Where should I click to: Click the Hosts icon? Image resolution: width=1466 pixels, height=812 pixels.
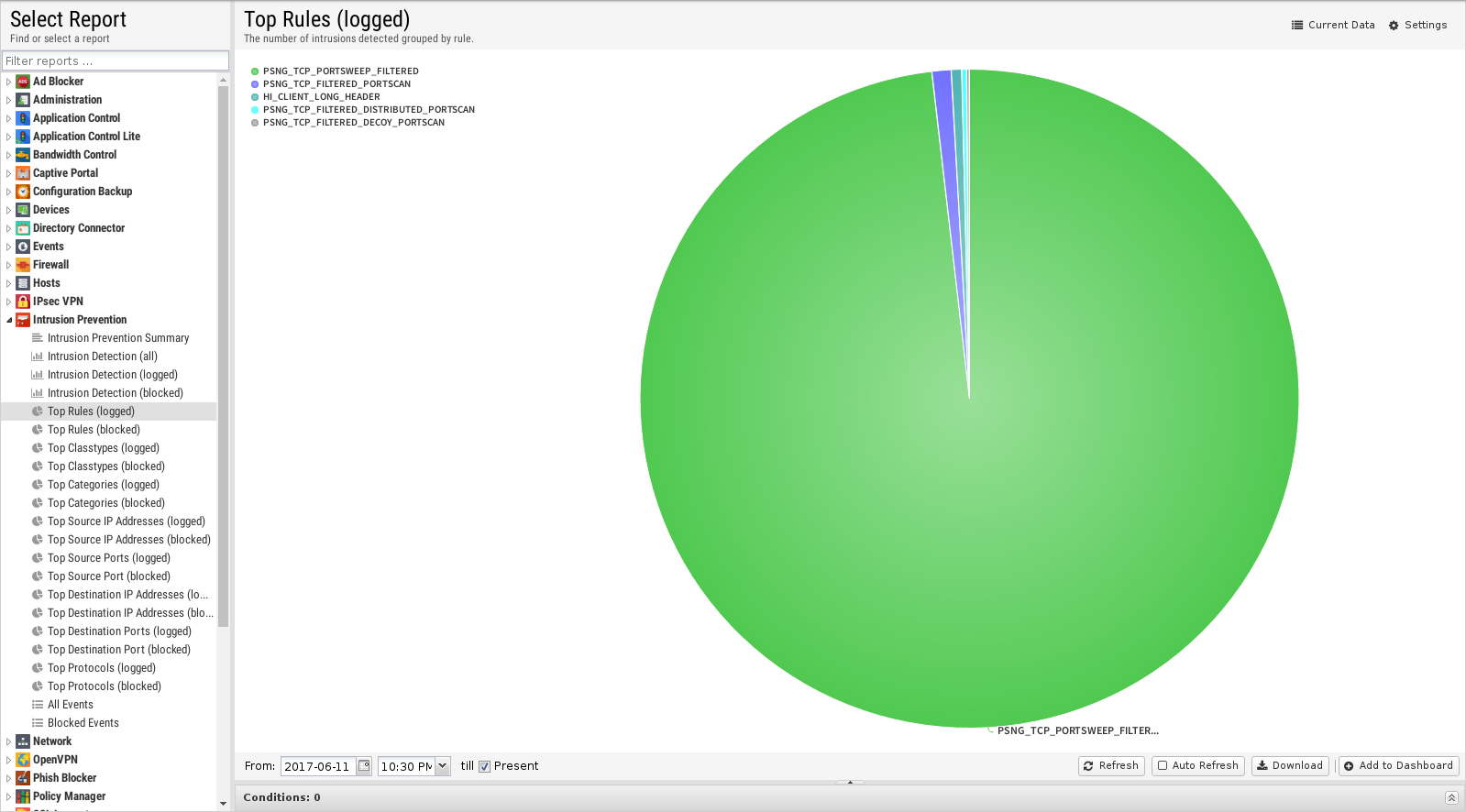click(x=23, y=283)
